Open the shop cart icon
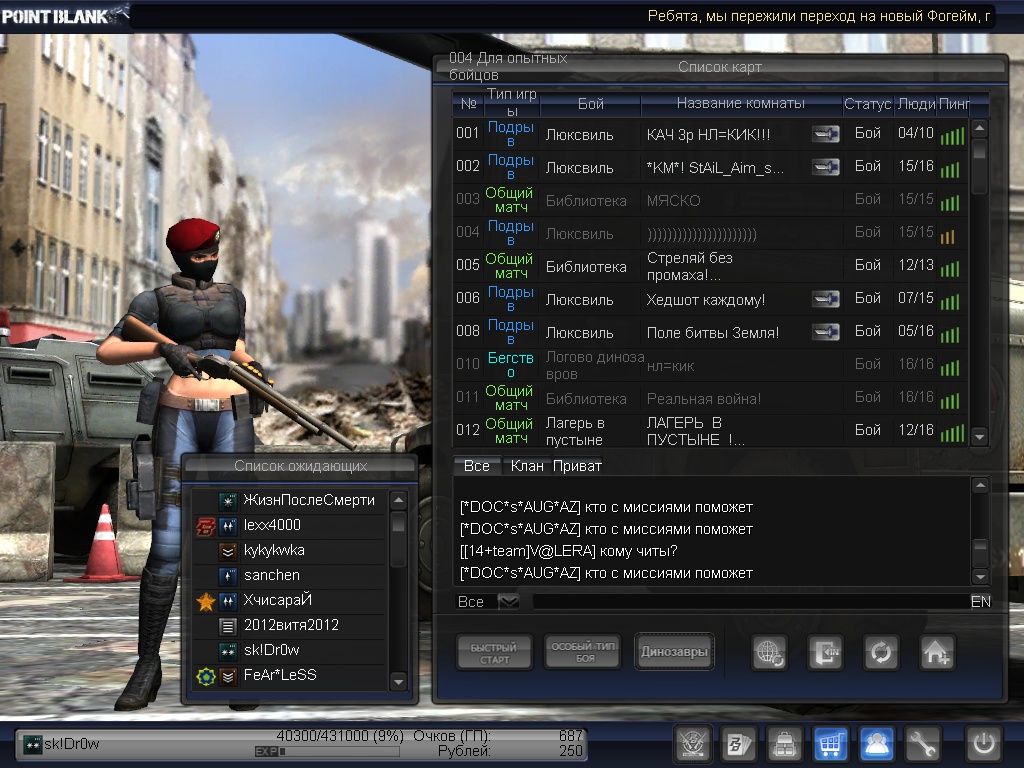 pos(831,743)
